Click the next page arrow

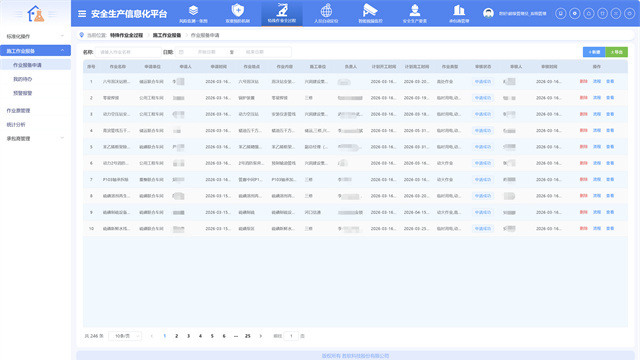point(260,336)
